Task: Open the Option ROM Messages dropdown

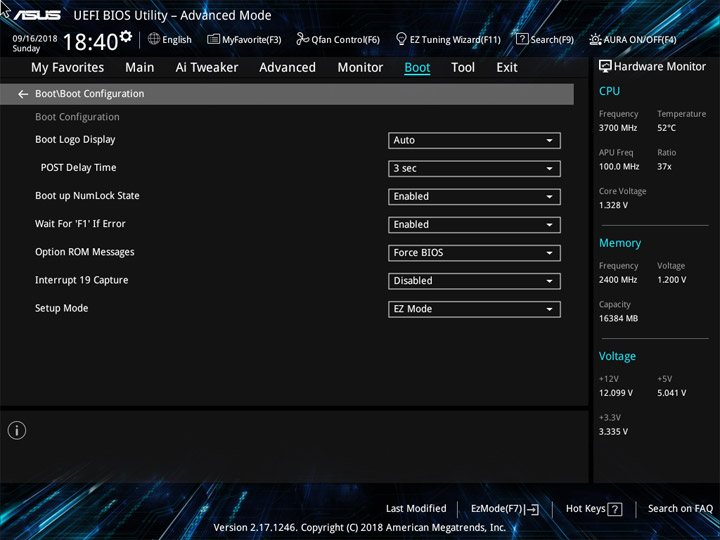Action: 474,253
